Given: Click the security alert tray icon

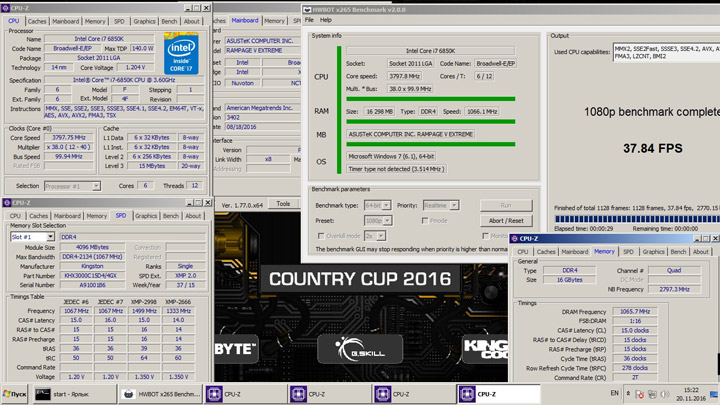Looking at the screenshot, I should click(x=639, y=394).
